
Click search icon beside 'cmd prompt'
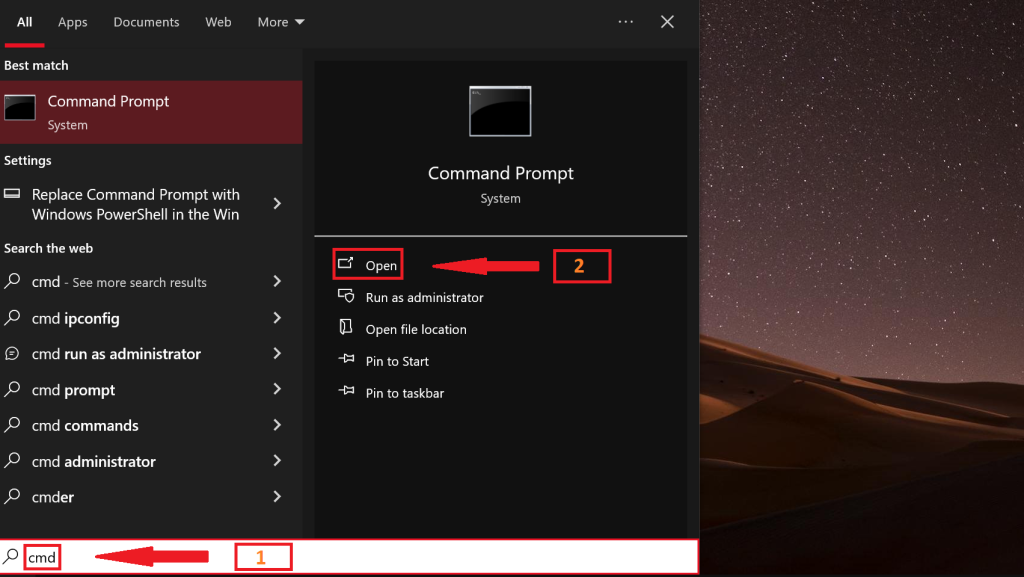coord(12,388)
